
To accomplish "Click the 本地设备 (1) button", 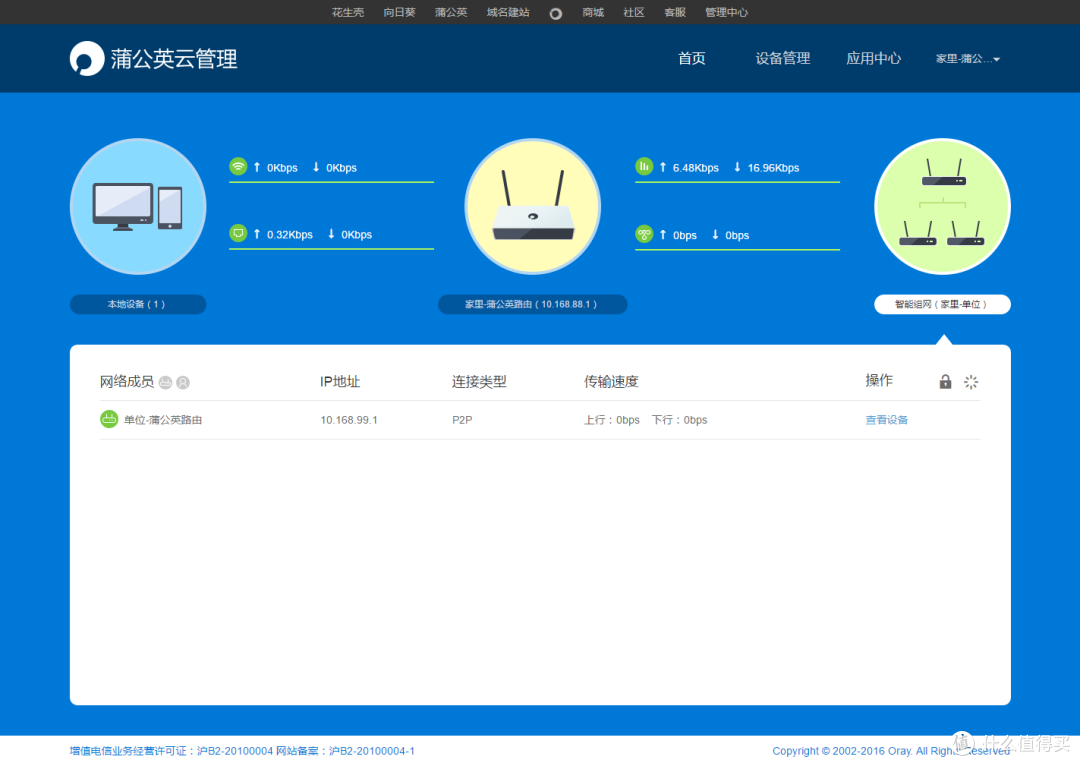I will coord(138,304).
